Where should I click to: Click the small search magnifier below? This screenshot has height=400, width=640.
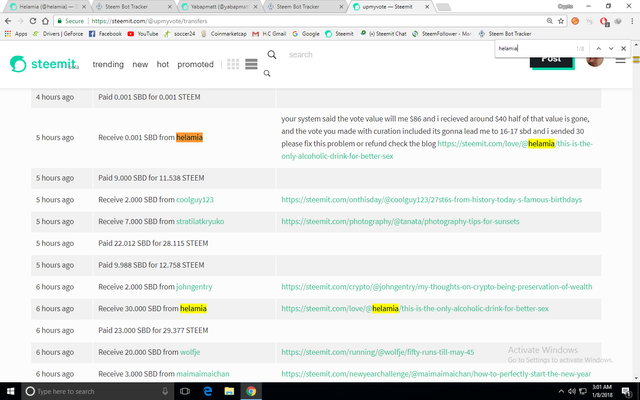tap(267, 73)
